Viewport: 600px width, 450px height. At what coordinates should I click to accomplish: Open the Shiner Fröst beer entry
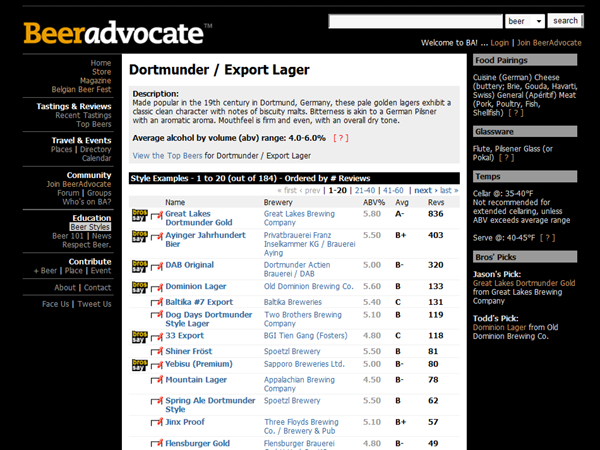click(188, 351)
